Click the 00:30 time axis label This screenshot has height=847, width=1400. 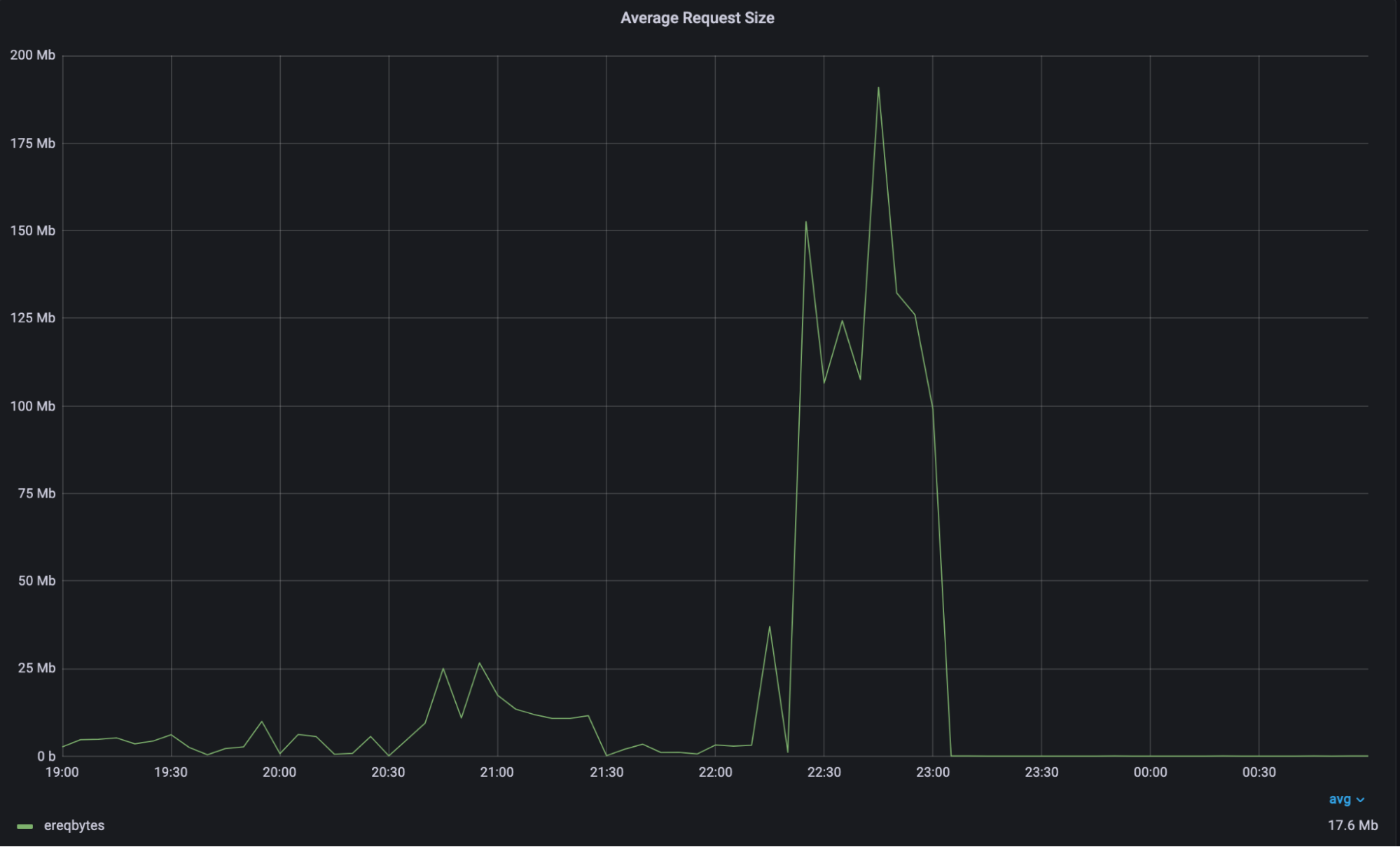1259,773
